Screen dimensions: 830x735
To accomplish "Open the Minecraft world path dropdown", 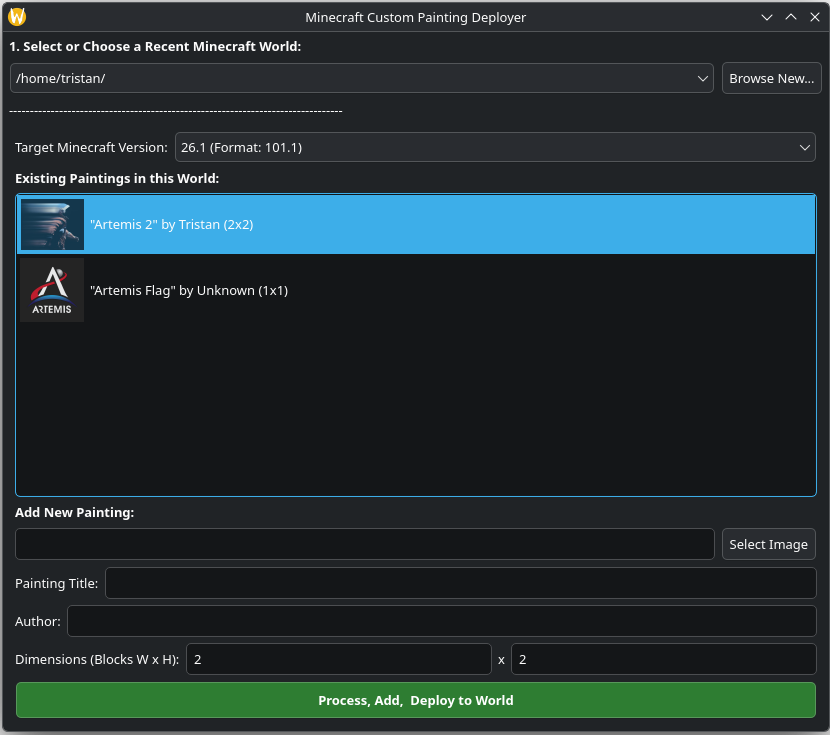I will click(362, 78).
